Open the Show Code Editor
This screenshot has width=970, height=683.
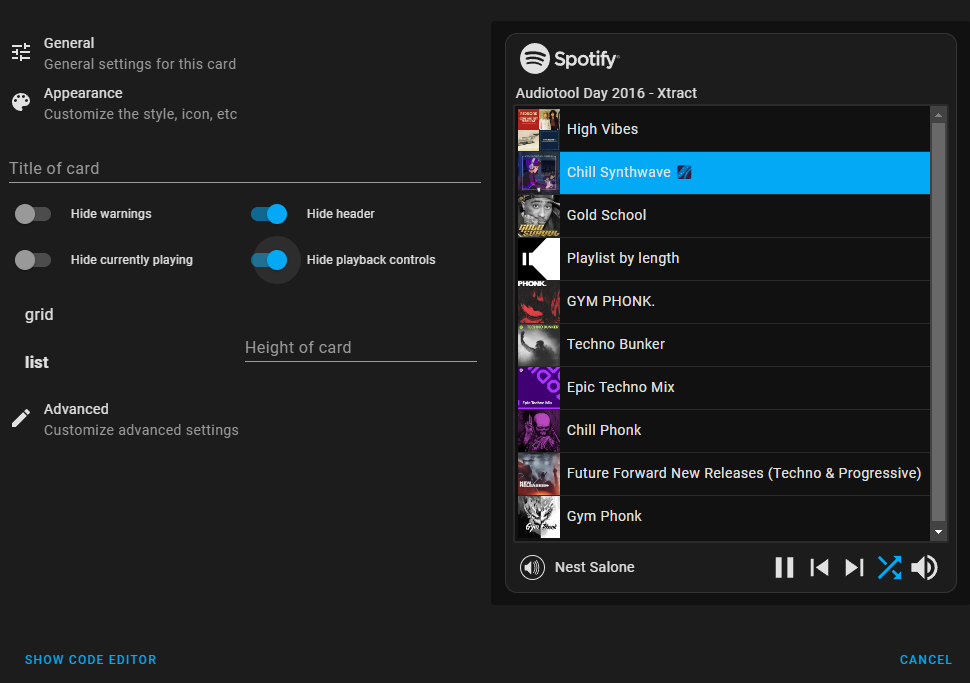(x=90, y=659)
